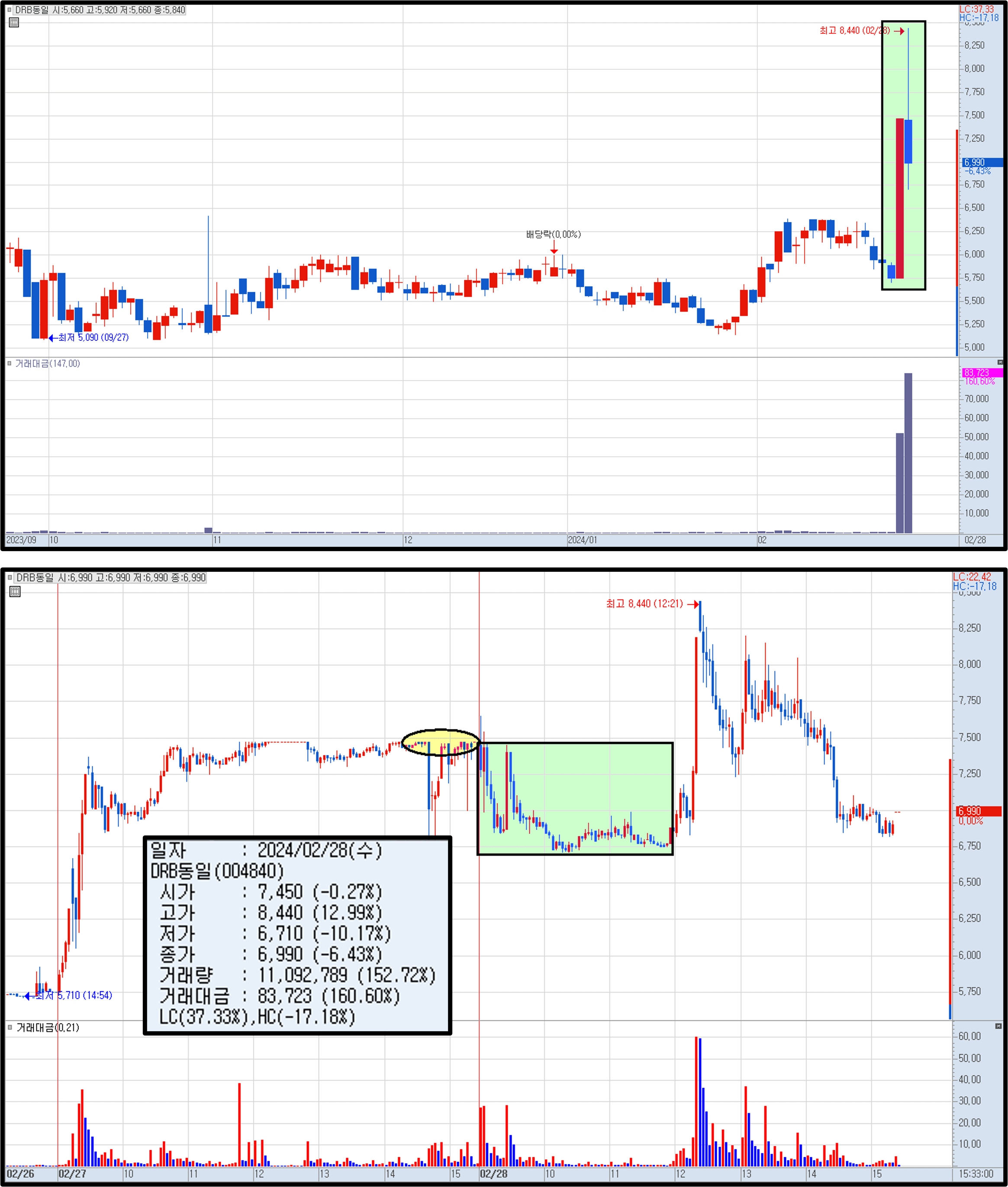Click the 2024/01 date label on the time axis
This screenshot has height=1187, width=1008.
point(582,540)
